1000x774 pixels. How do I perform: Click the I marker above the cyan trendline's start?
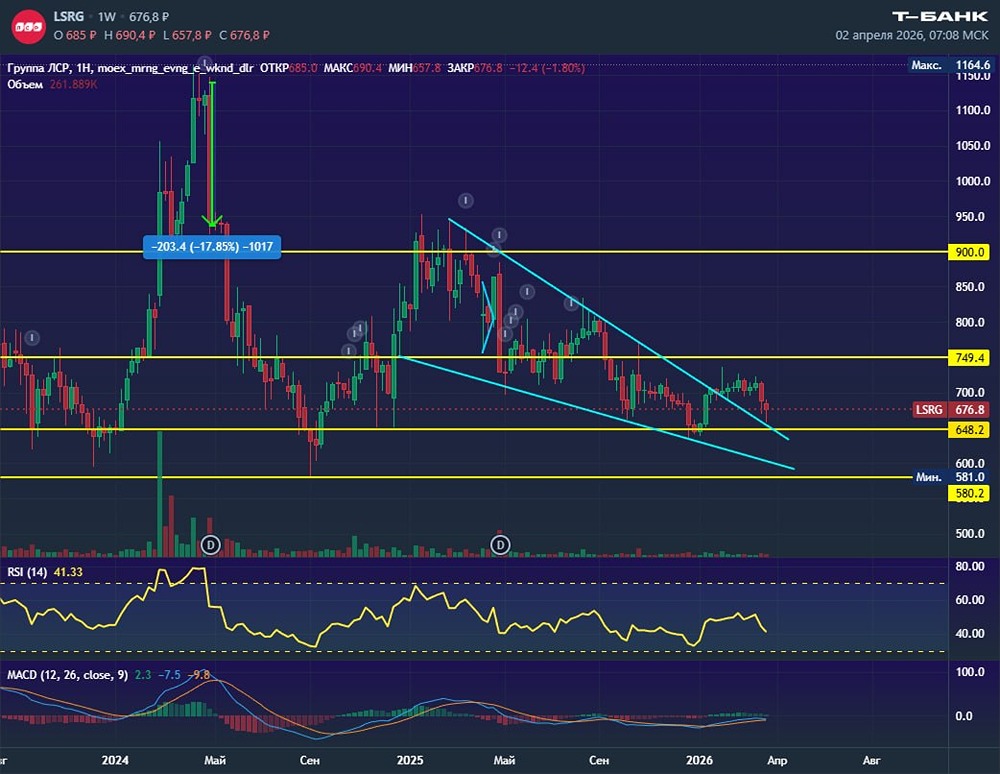point(466,201)
